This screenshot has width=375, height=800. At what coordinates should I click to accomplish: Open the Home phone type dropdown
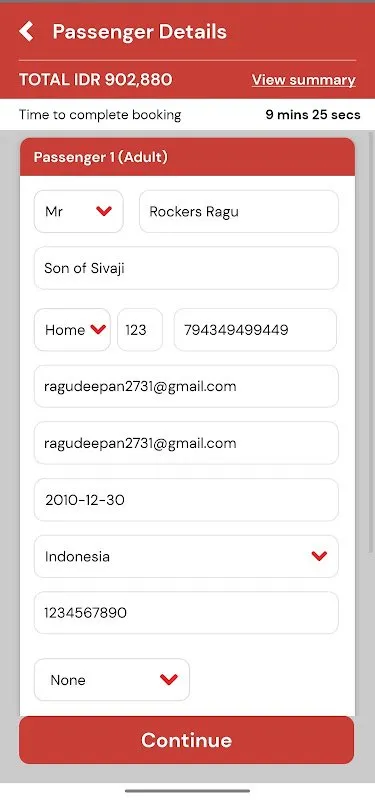pos(72,330)
